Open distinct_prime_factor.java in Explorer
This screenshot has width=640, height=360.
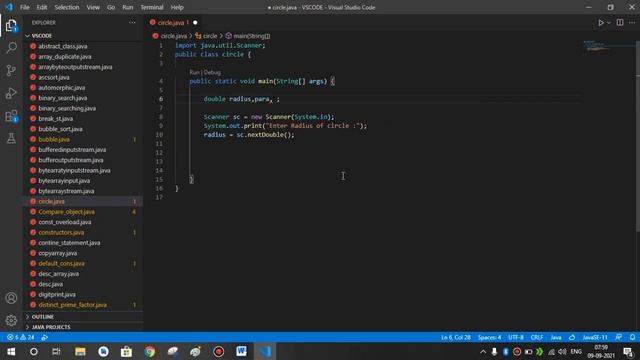click(82, 304)
